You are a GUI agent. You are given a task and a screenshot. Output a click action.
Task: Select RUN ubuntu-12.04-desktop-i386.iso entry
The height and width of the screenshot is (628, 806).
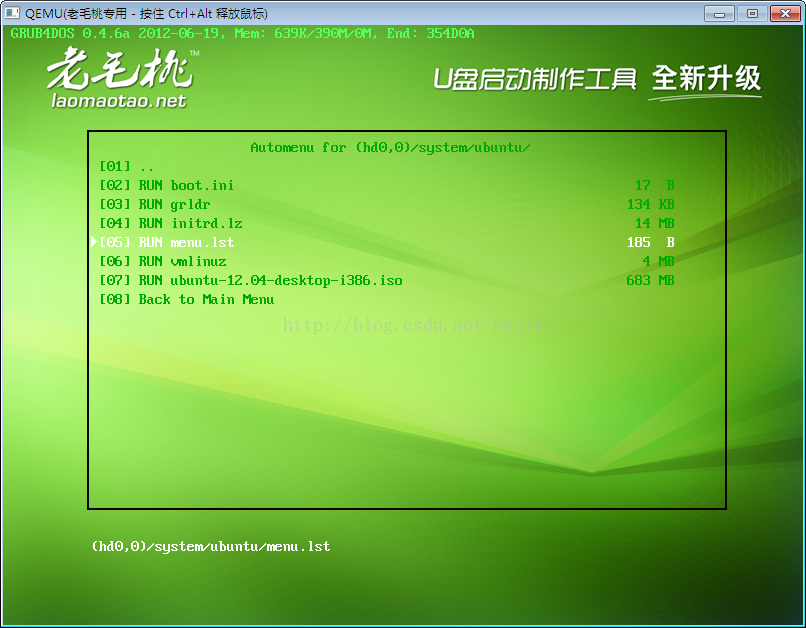tap(251, 281)
